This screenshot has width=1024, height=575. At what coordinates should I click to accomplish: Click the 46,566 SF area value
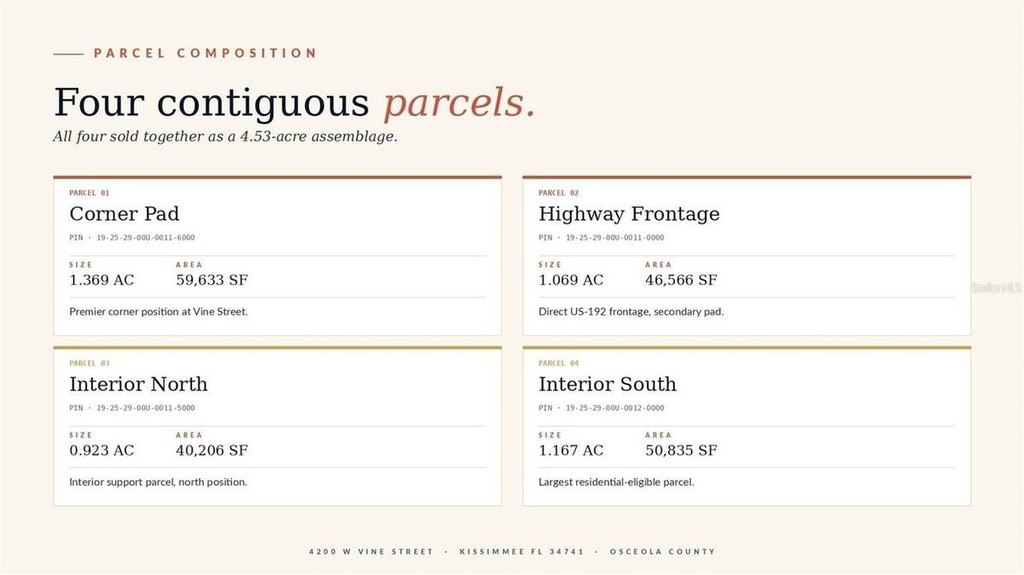point(681,280)
